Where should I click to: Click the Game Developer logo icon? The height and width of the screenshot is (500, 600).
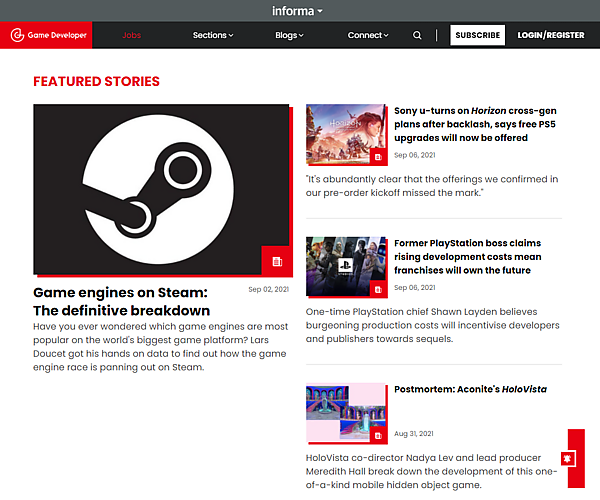(x=17, y=35)
